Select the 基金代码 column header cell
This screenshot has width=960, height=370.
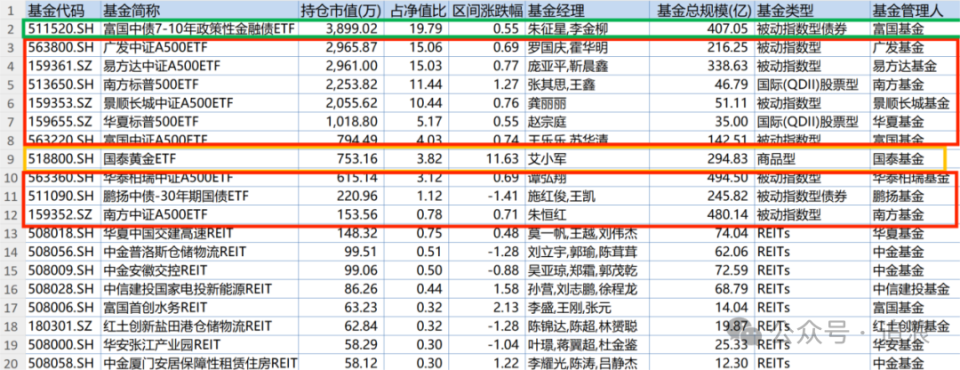(x=63, y=10)
